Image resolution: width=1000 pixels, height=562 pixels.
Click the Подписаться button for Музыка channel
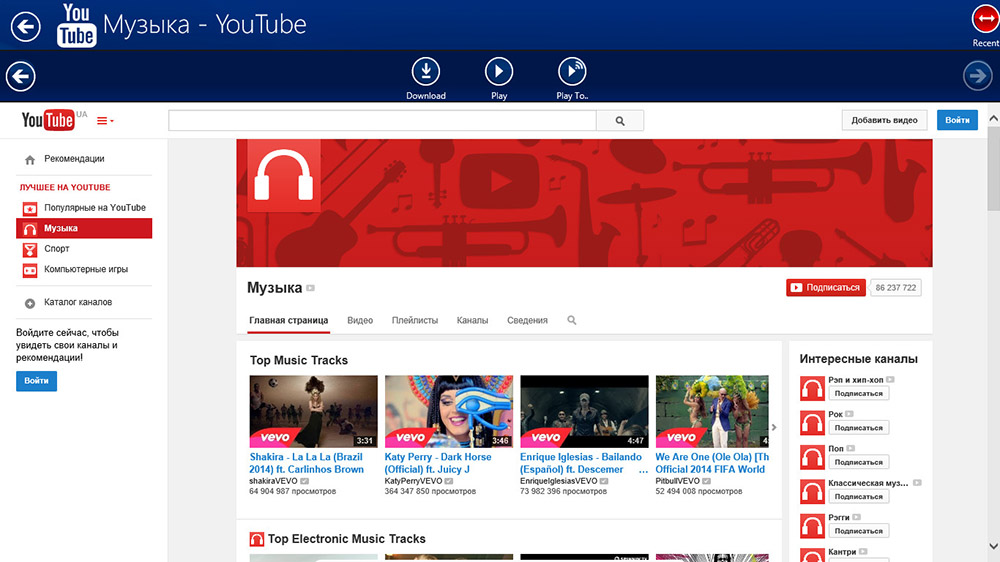[826, 288]
